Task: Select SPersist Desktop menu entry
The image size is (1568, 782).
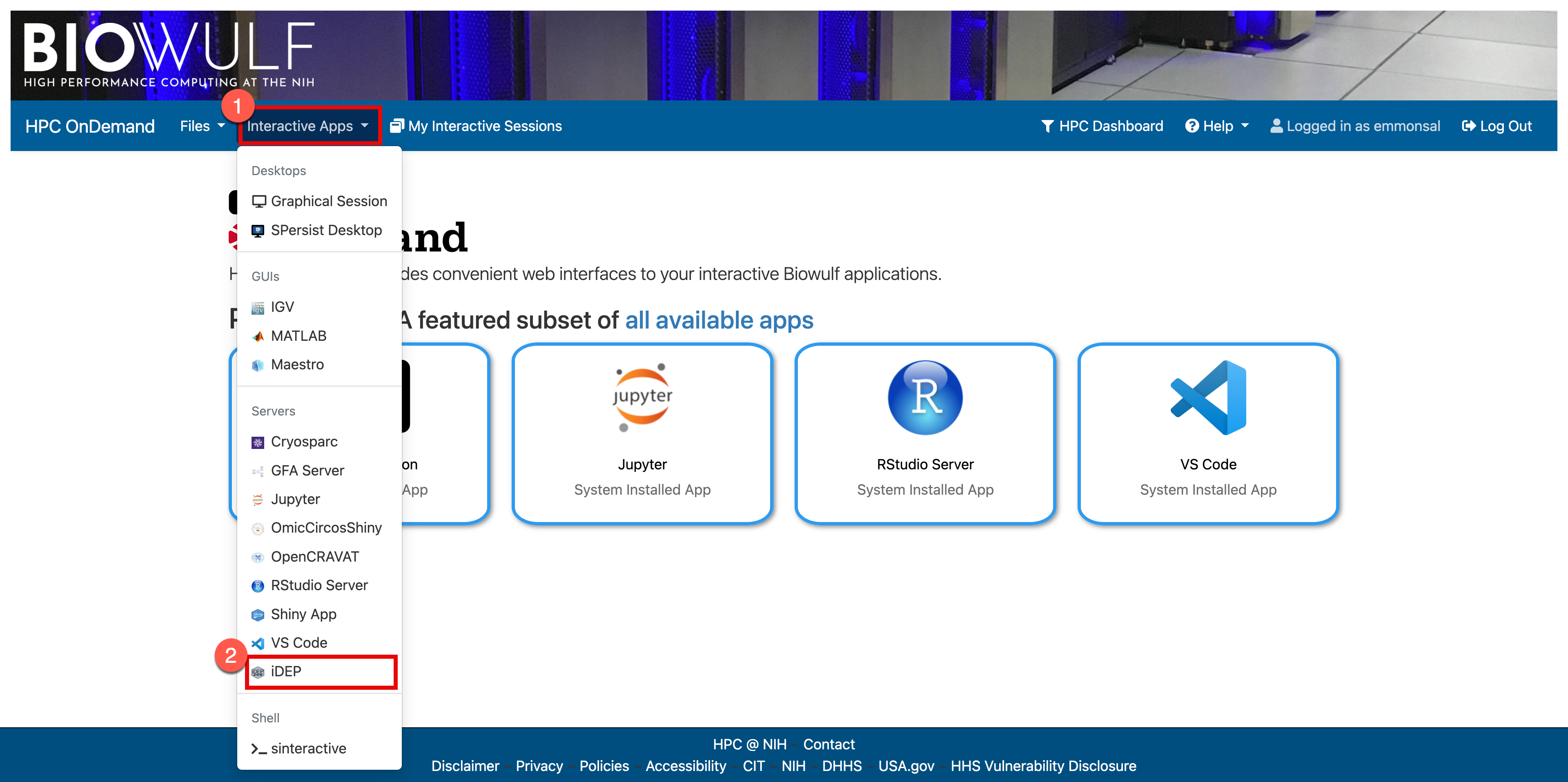Action: (320, 231)
